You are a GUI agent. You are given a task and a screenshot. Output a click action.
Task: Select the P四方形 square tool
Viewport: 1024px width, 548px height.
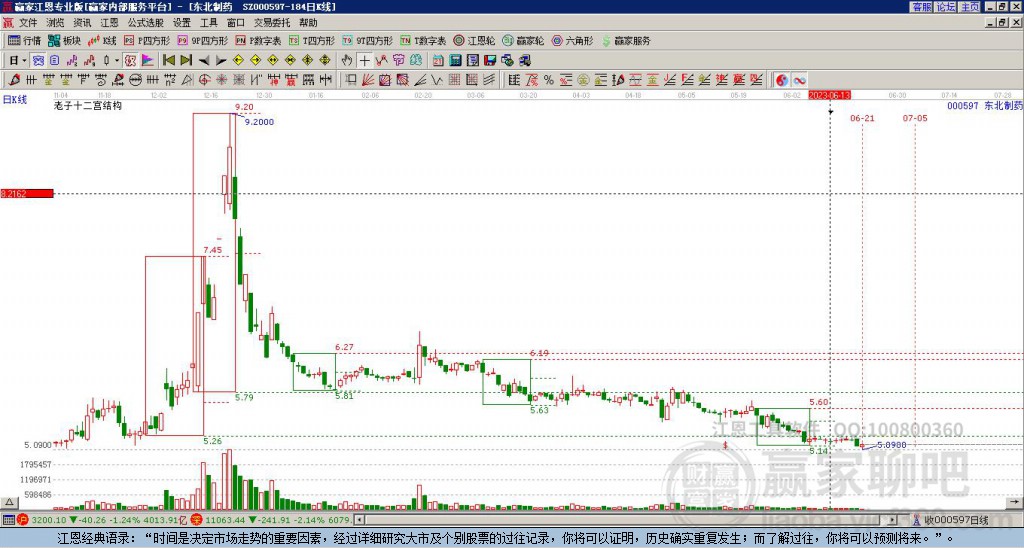(x=150, y=41)
